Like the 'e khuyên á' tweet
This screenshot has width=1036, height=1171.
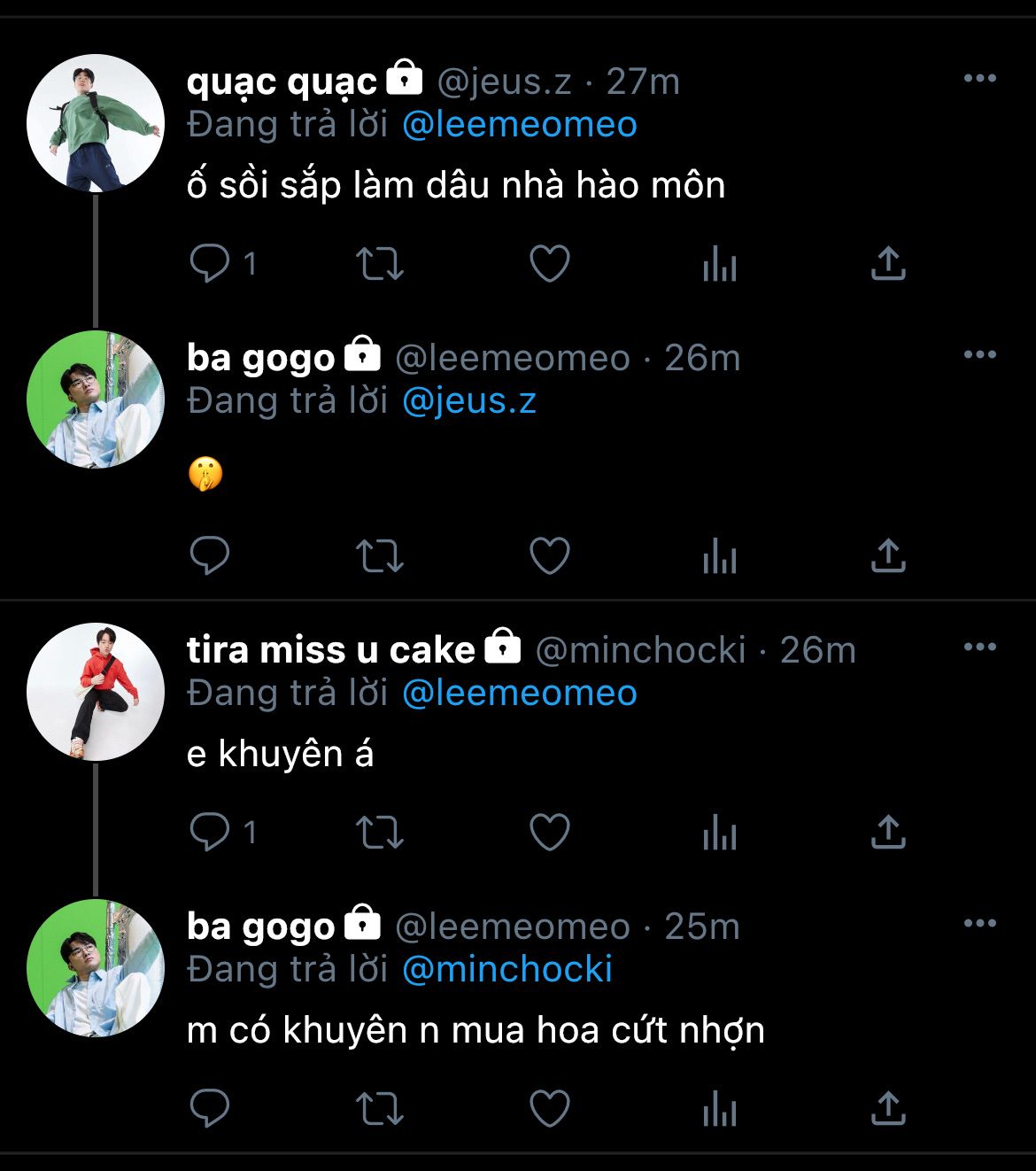pos(549,832)
